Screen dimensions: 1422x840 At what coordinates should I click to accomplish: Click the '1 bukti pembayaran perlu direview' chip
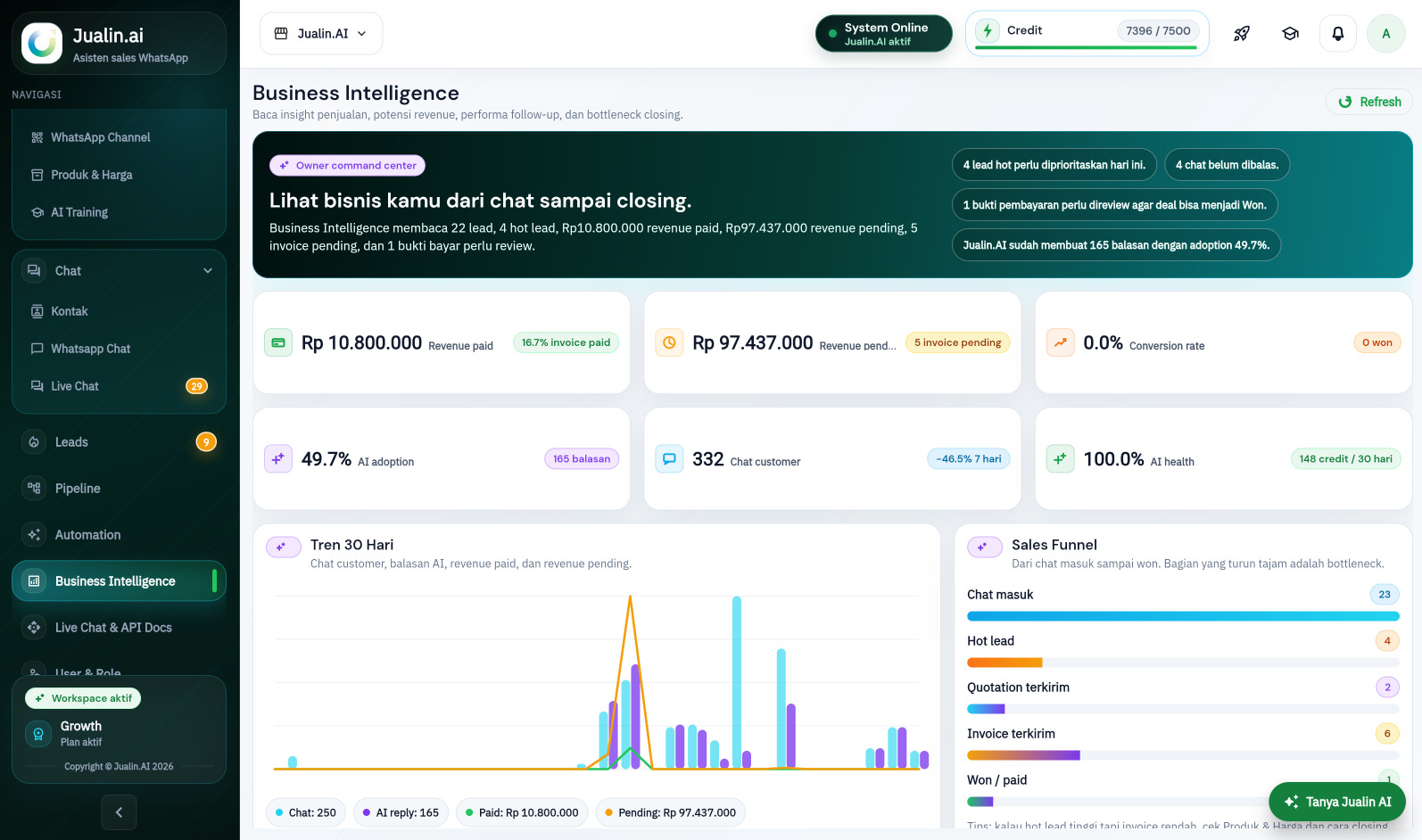click(x=1115, y=205)
